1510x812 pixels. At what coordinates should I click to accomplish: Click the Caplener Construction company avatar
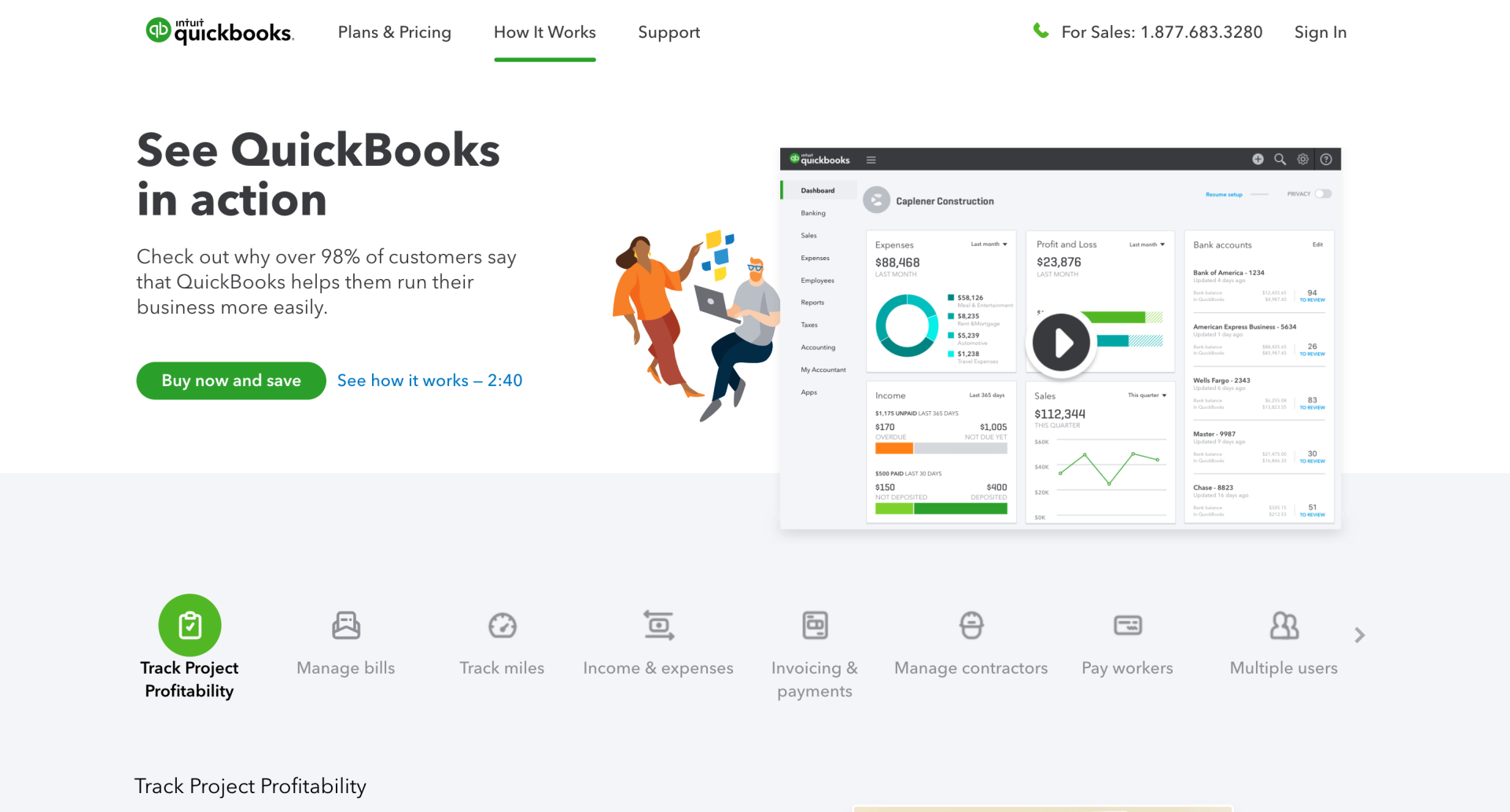pyautogui.click(x=876, y=200)
